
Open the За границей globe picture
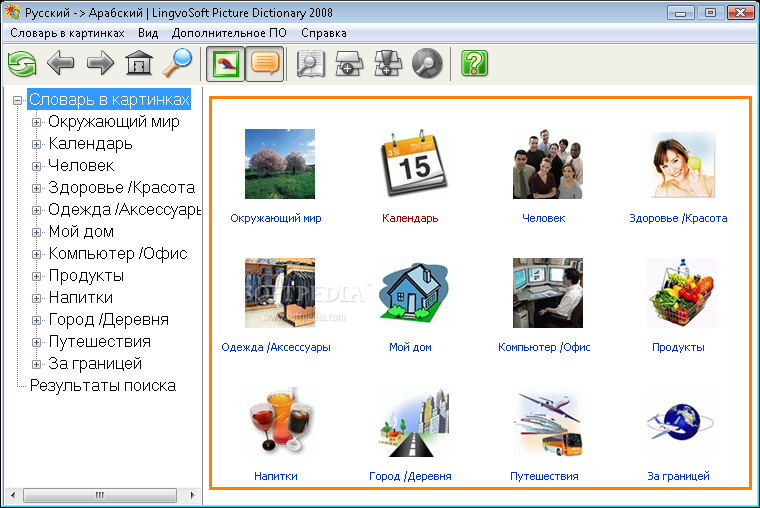[682, 422]
